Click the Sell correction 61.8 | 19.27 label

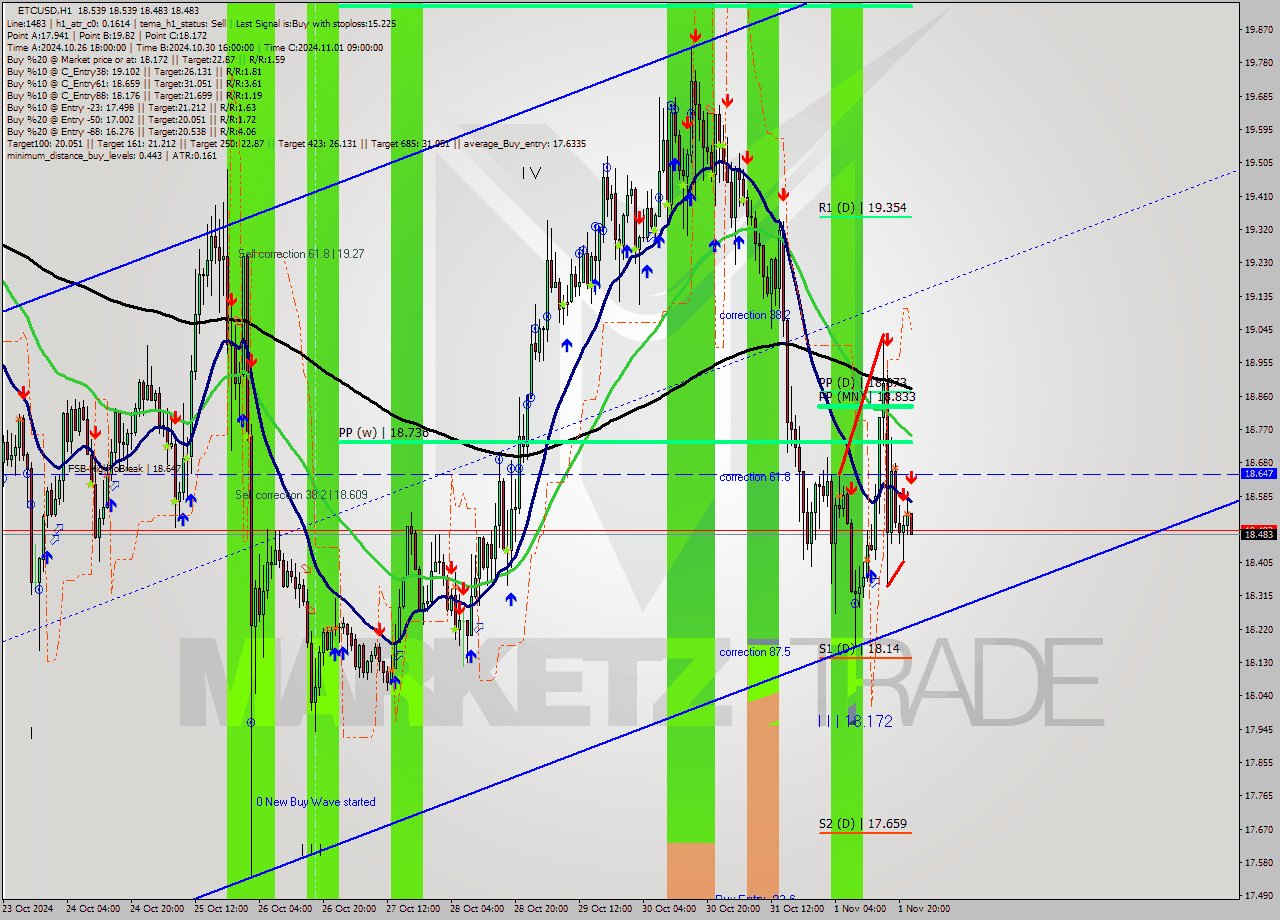[301, 254]
